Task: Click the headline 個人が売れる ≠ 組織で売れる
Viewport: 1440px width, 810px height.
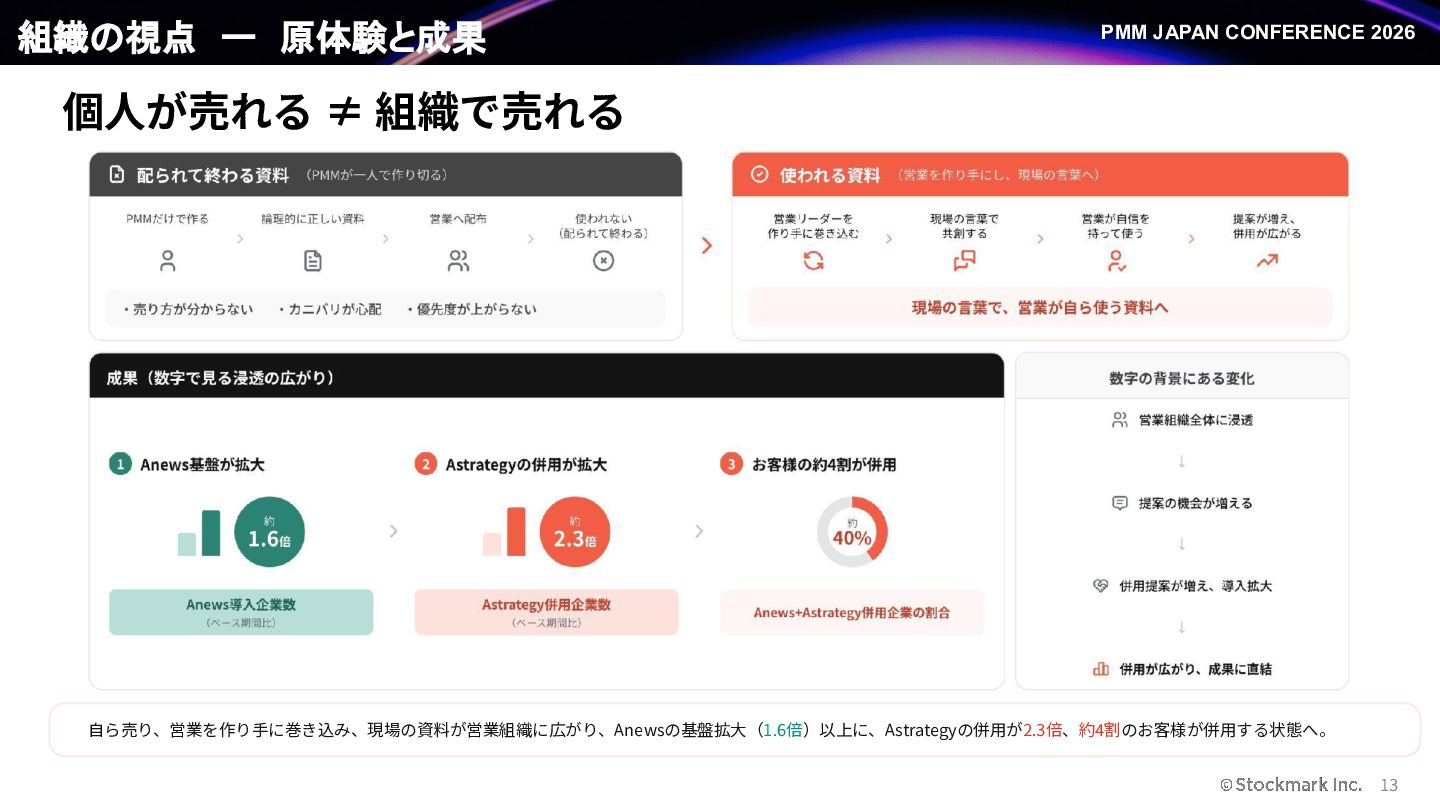Action: click(x=343, y=111)
